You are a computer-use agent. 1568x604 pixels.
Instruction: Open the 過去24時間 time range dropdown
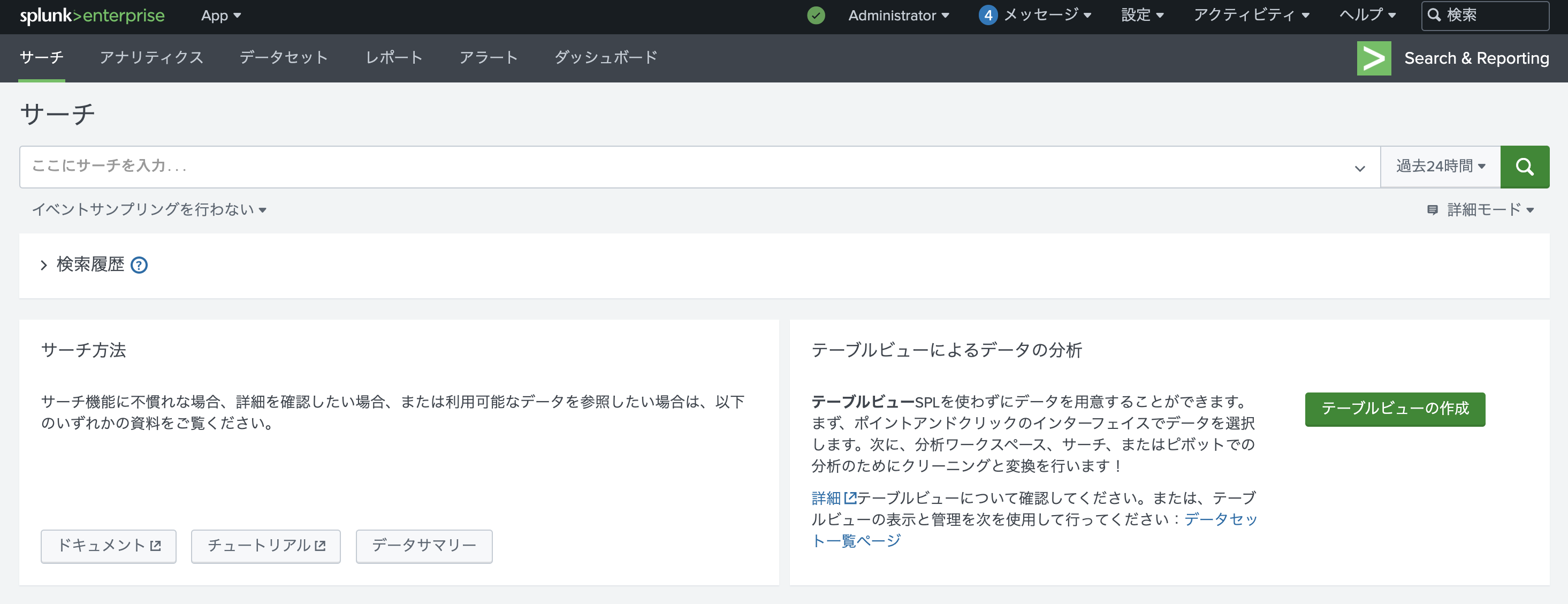pos(1440,166)
